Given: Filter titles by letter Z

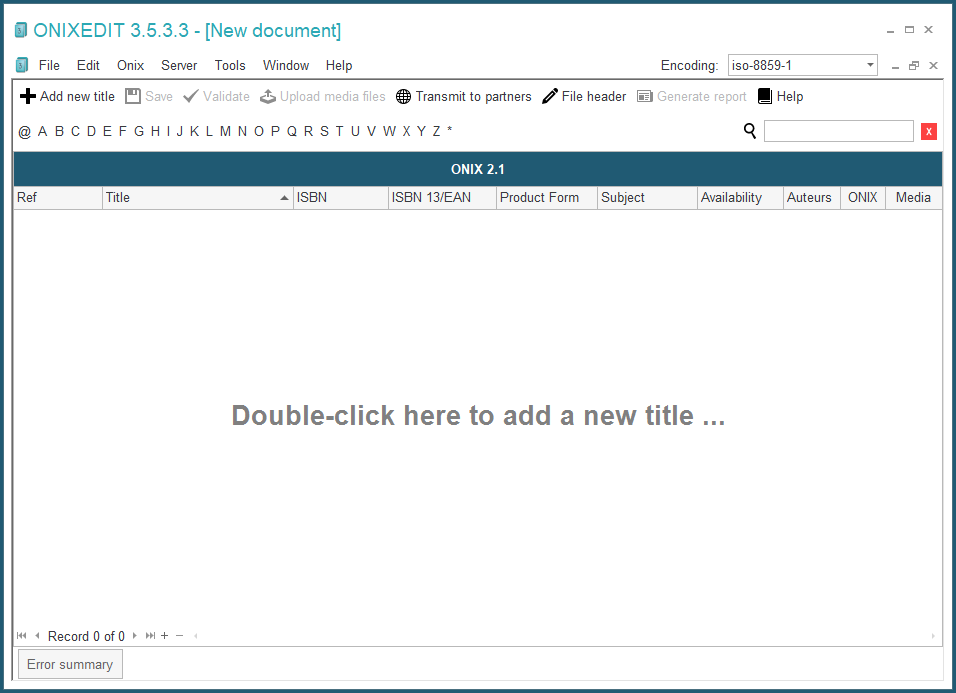Looking at the screenshot, I should [437, 131].
